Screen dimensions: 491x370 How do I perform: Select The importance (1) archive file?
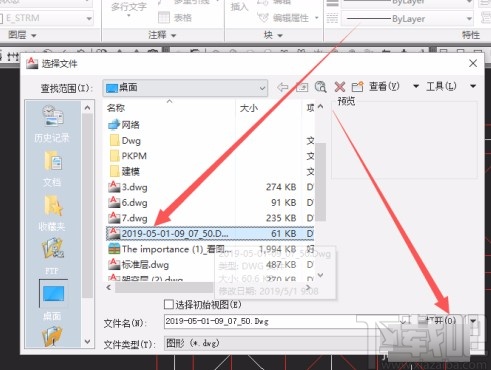170,249
